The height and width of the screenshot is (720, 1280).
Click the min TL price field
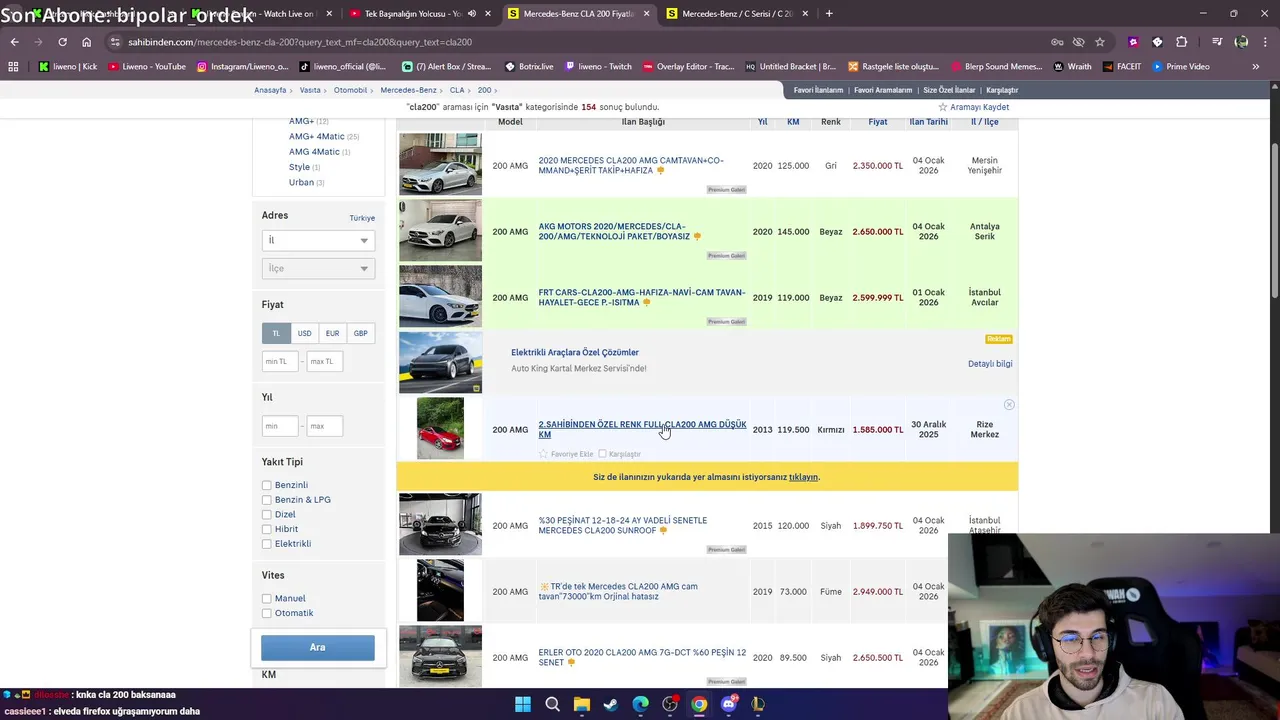click(280, 361)
